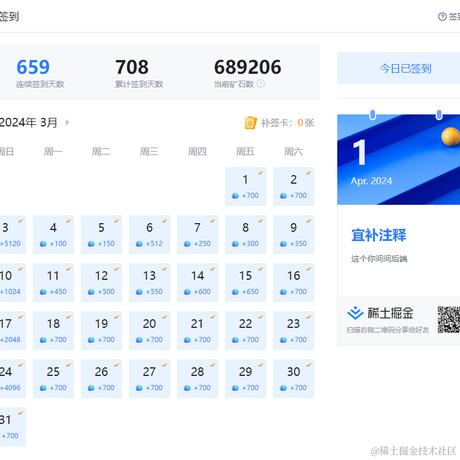The height and width of the screenshot is (460, 460).
Task: Select calendar day 11 with +450
Action: point(53,282)
